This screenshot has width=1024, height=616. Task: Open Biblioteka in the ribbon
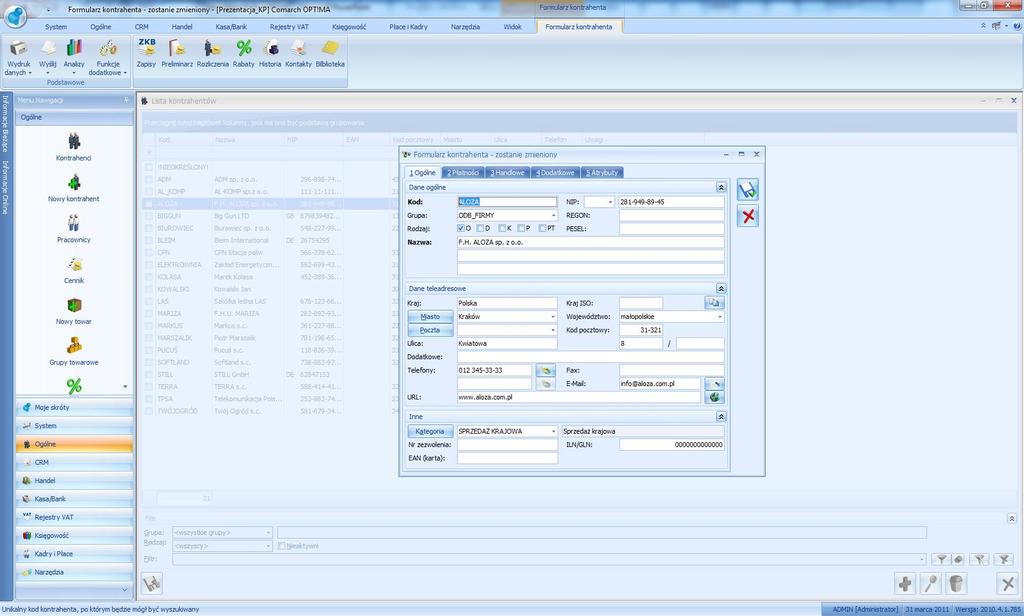[x=330, y=53]
